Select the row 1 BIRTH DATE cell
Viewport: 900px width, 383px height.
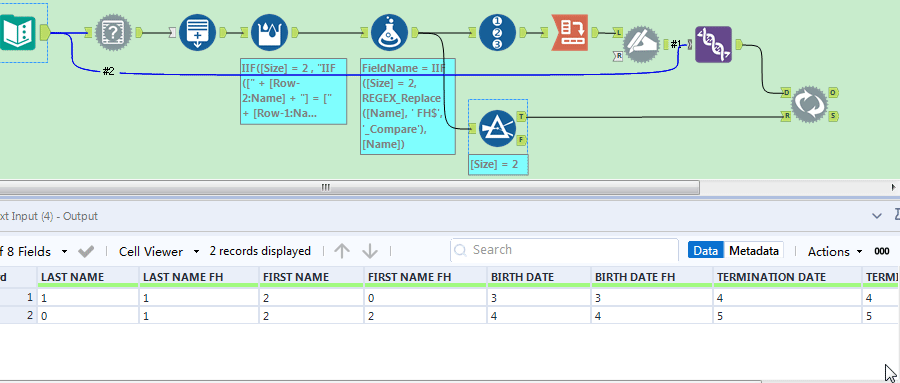pos(539,297)
